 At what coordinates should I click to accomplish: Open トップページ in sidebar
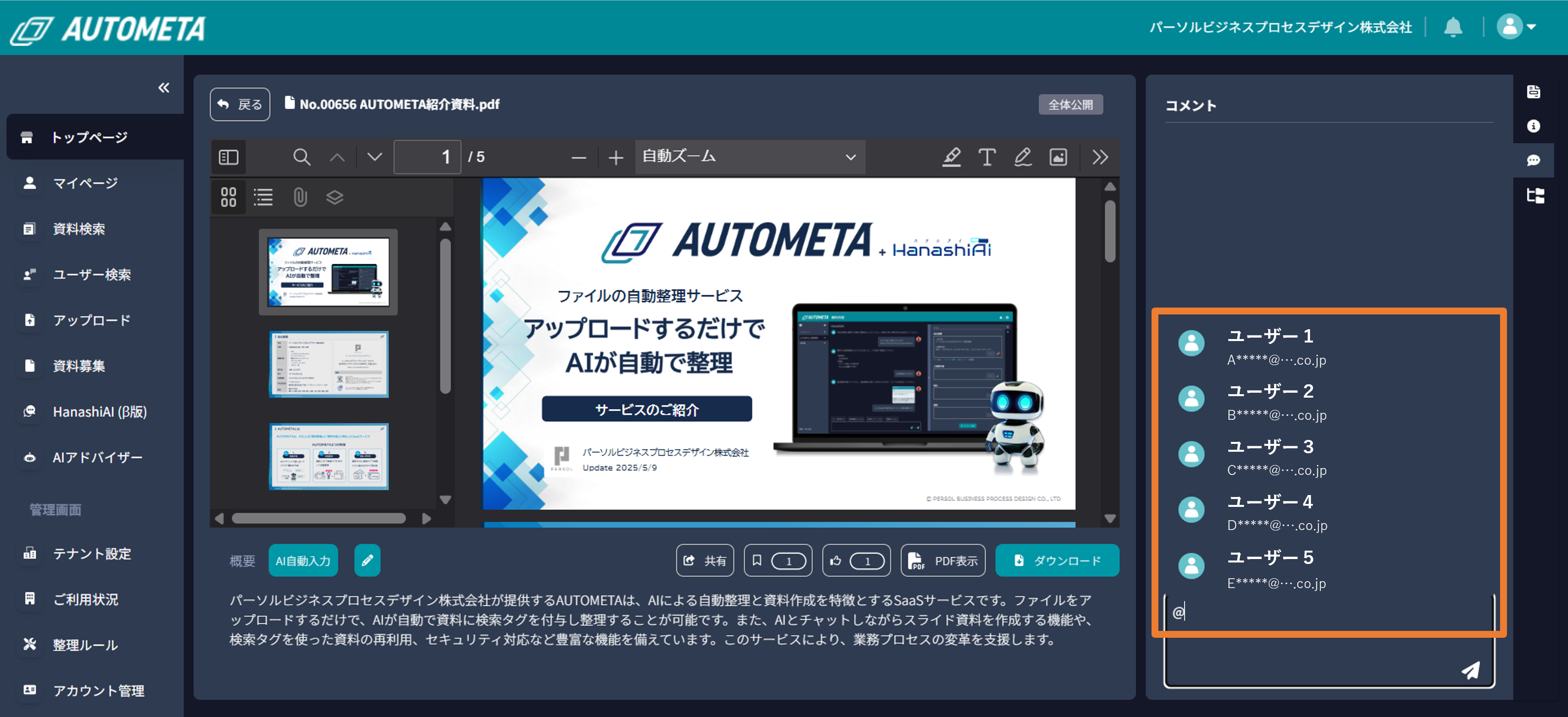click(95, 137)
